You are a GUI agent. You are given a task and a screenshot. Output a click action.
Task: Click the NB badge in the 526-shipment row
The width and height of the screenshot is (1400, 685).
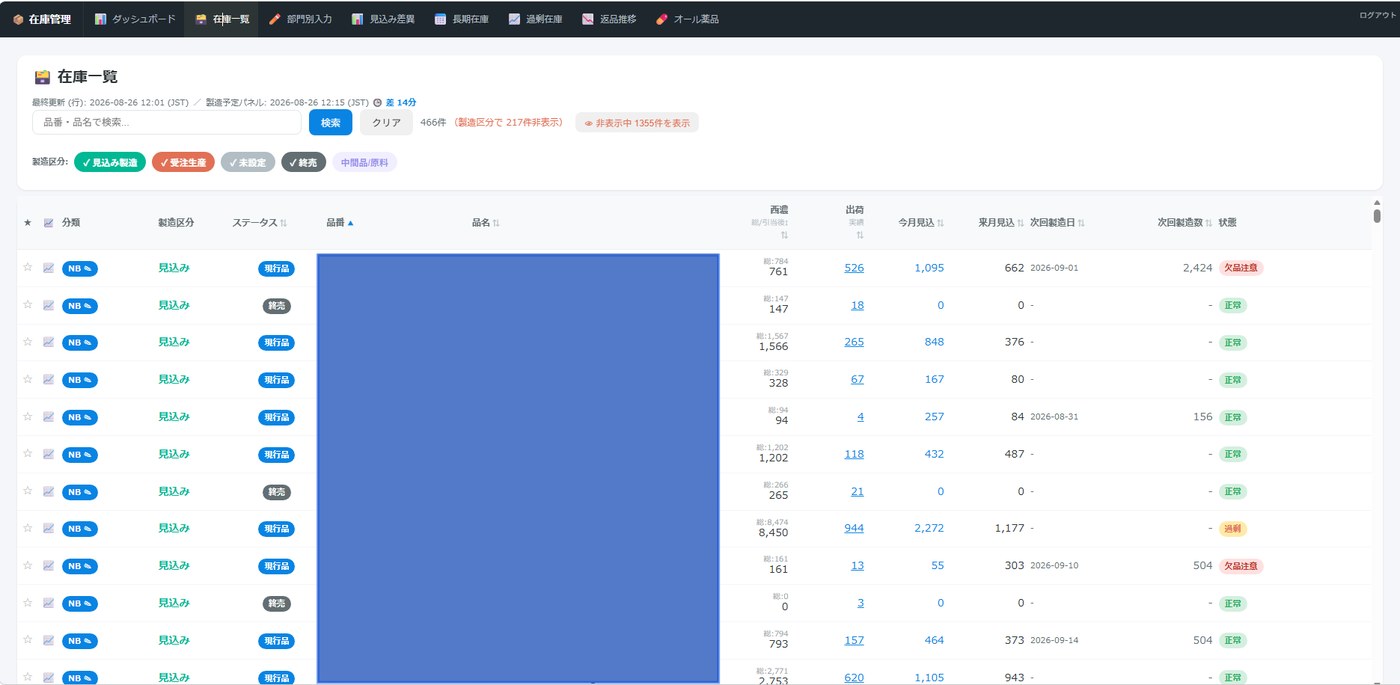[x=80, y=268]
